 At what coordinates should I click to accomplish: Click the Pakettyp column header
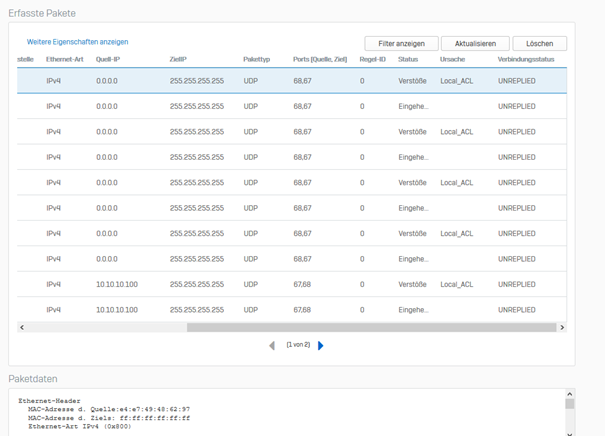pyautogui.click(x=257, y=59)
